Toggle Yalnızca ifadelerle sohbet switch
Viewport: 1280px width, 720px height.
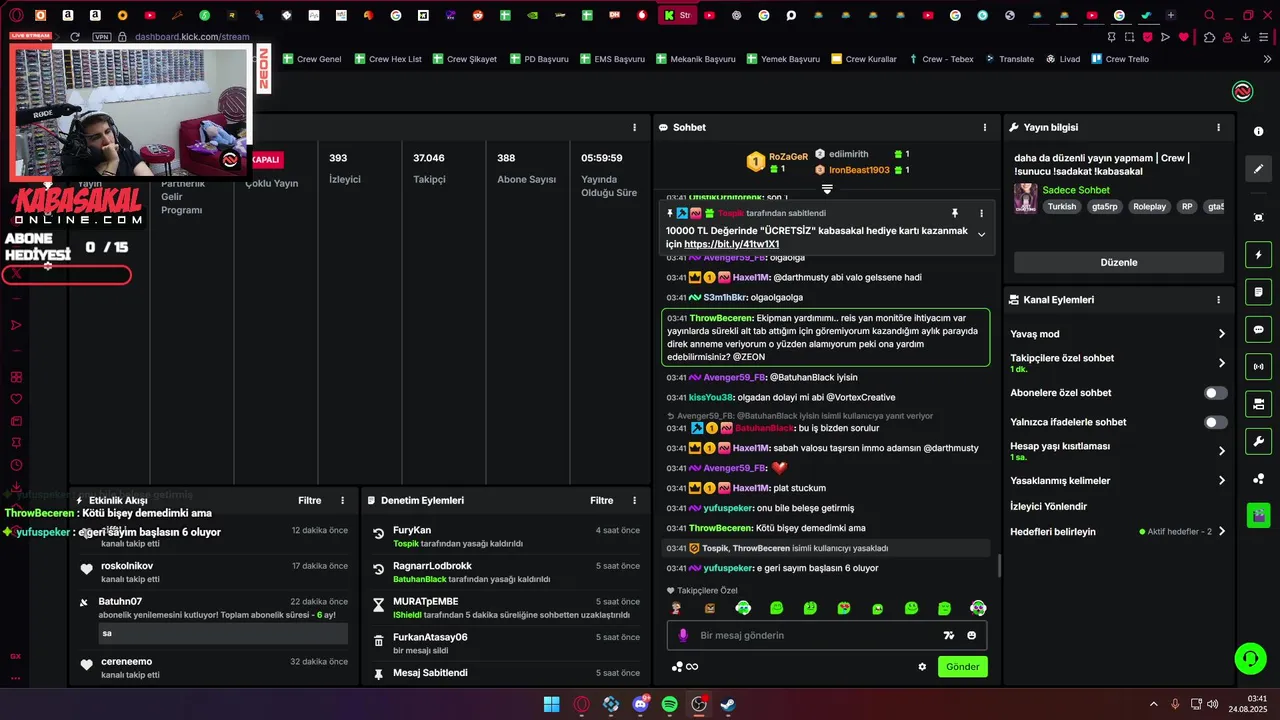tap(1215, 422)
